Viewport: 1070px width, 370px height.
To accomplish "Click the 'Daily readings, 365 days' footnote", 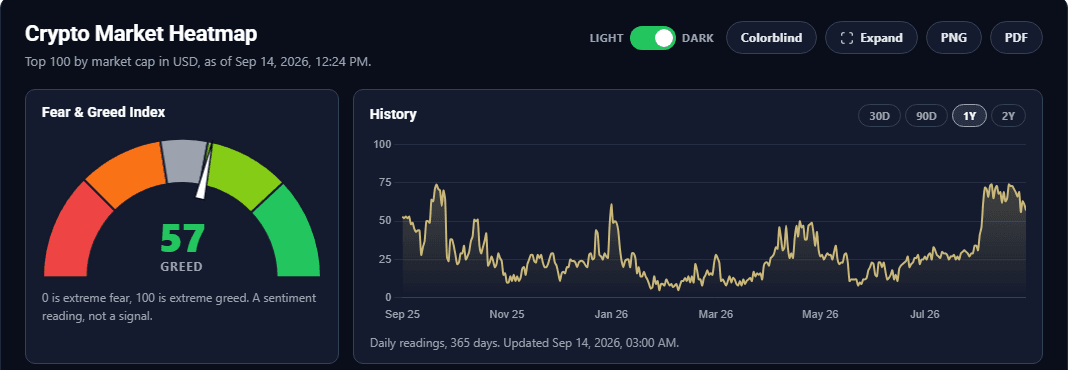I will 524,342.
